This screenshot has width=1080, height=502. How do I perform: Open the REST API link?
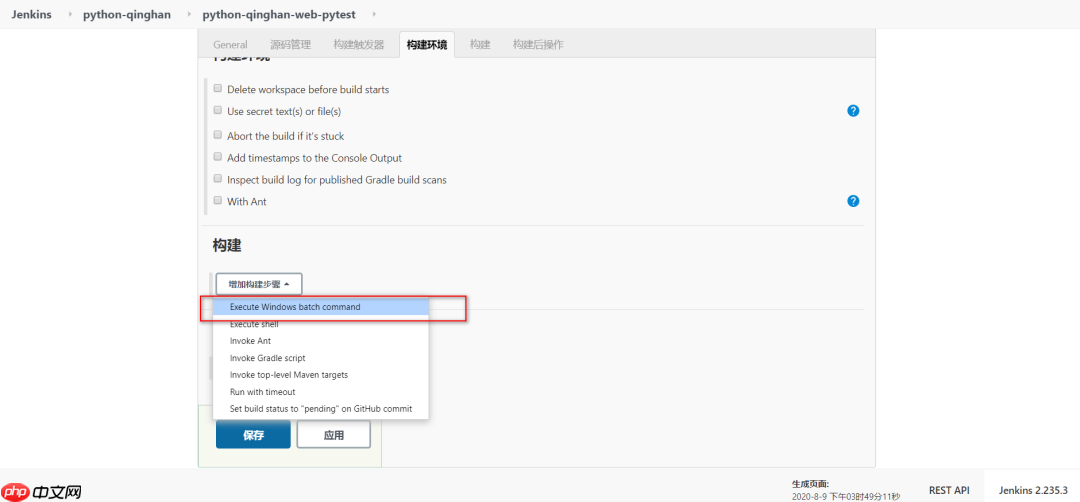pyautogui.click(x=948, y=490)
